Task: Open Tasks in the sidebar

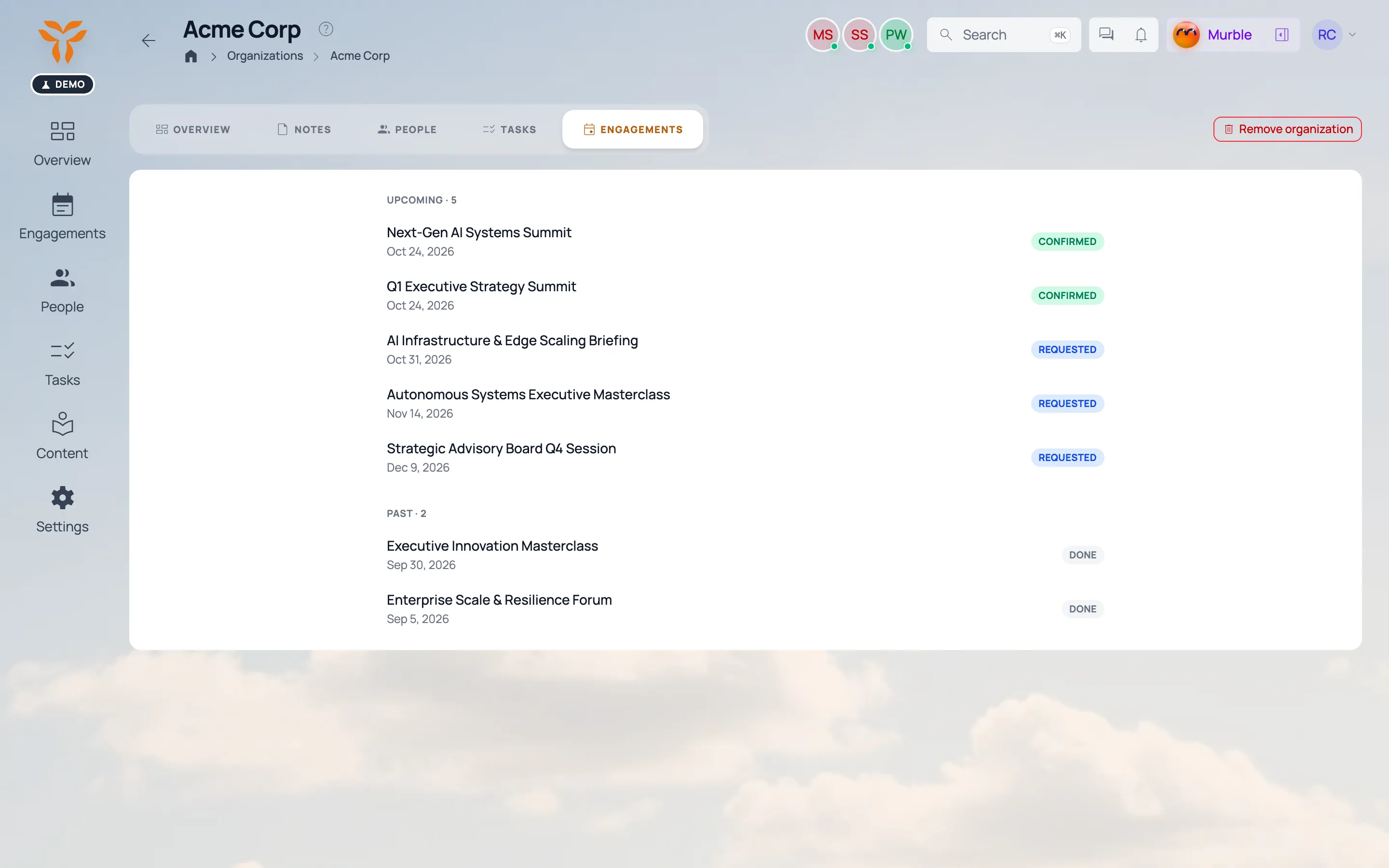Action: point(63,364)
